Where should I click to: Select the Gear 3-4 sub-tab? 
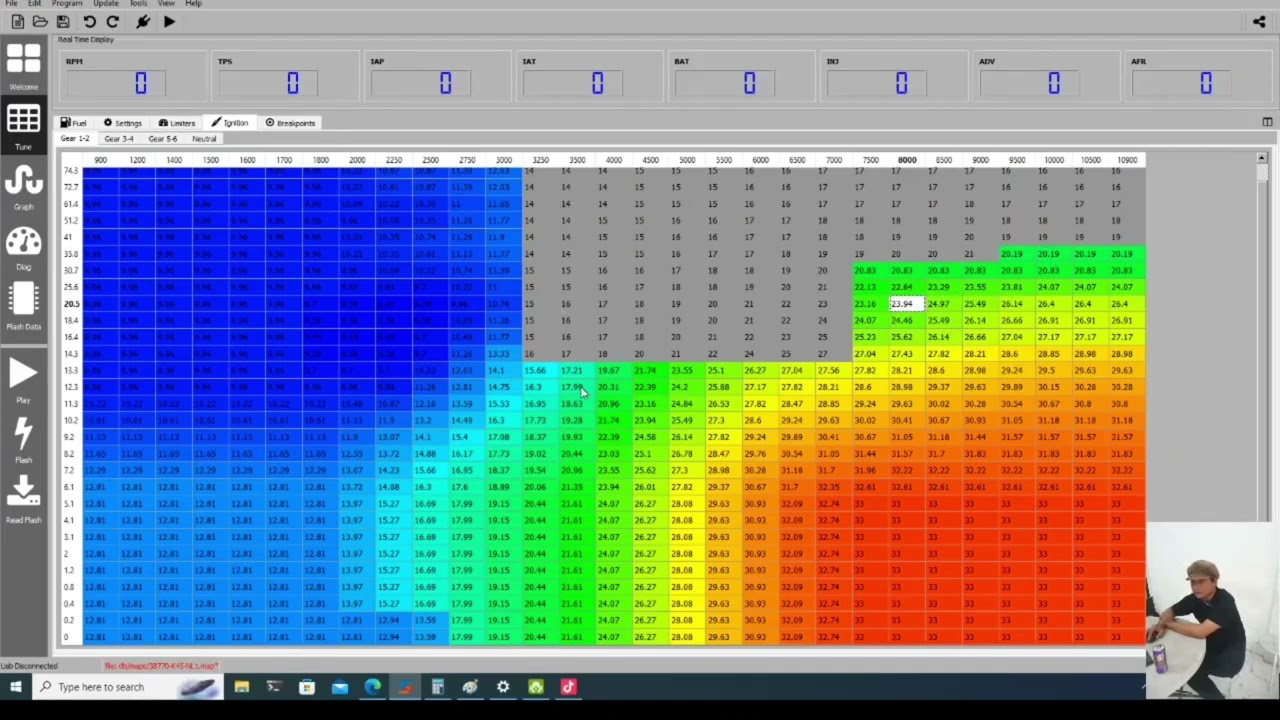119,139
